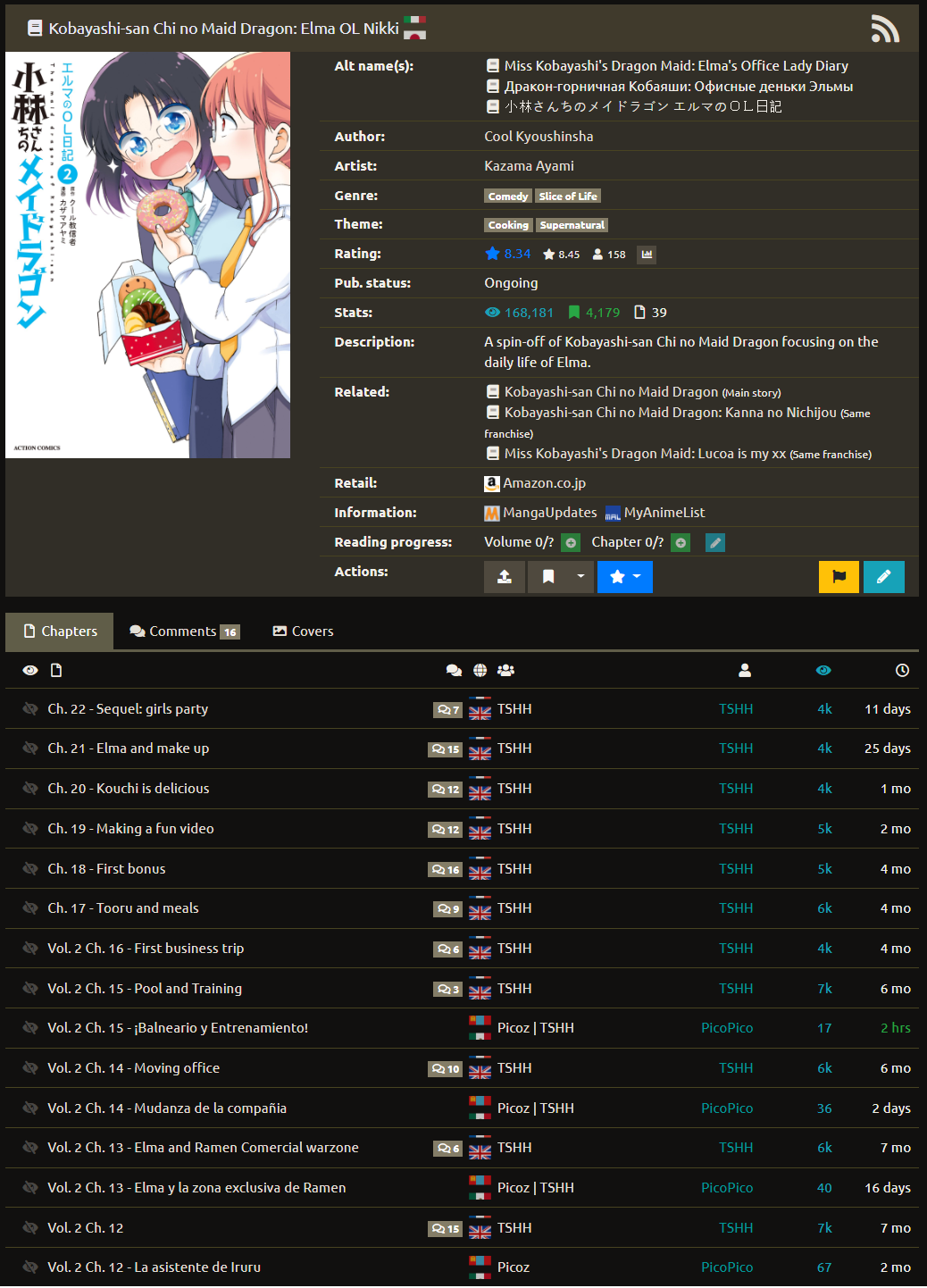Click the scanlation group icon column header

(505, 671)
